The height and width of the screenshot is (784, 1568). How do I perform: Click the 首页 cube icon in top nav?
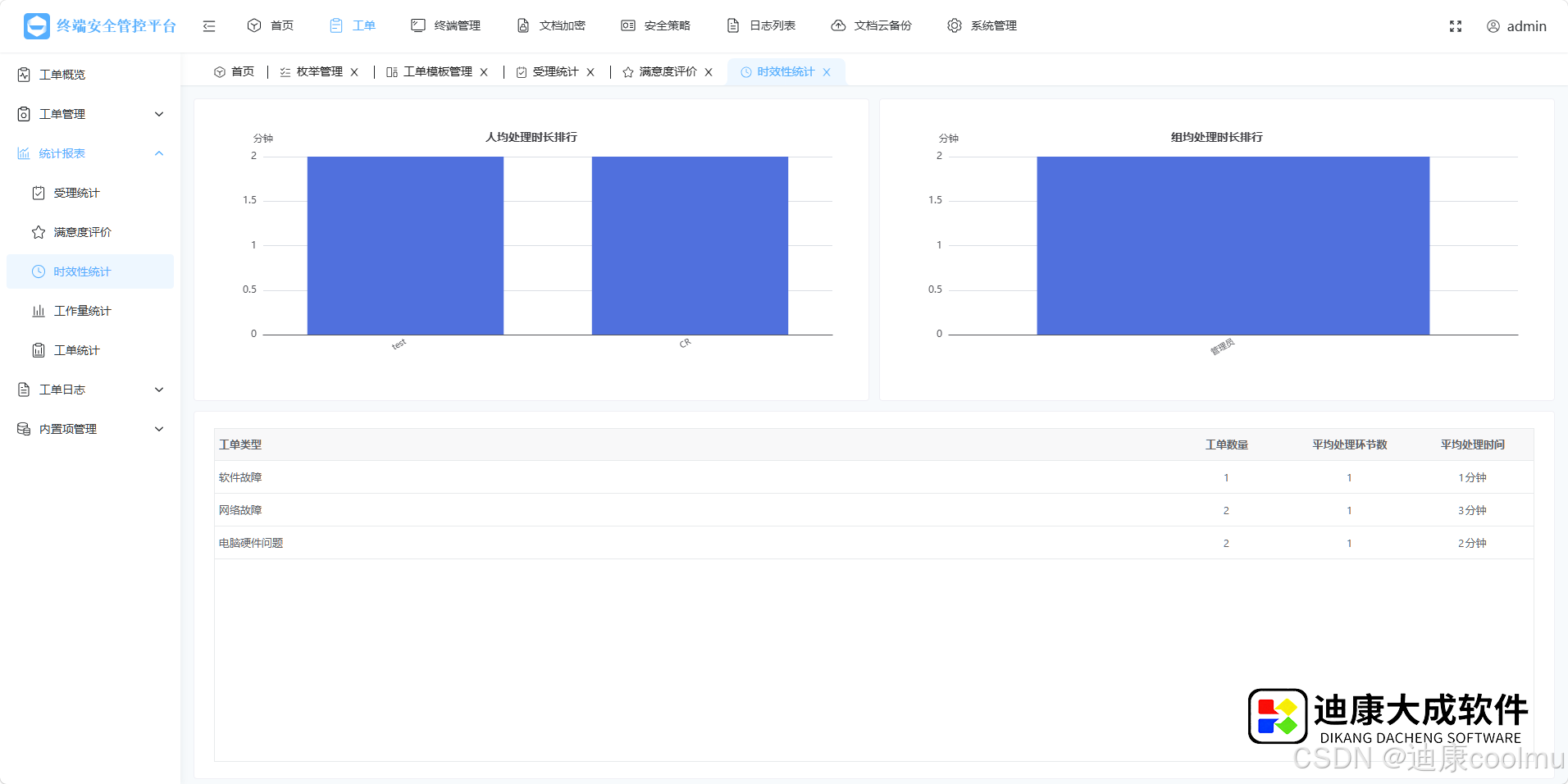click(254, 25)
